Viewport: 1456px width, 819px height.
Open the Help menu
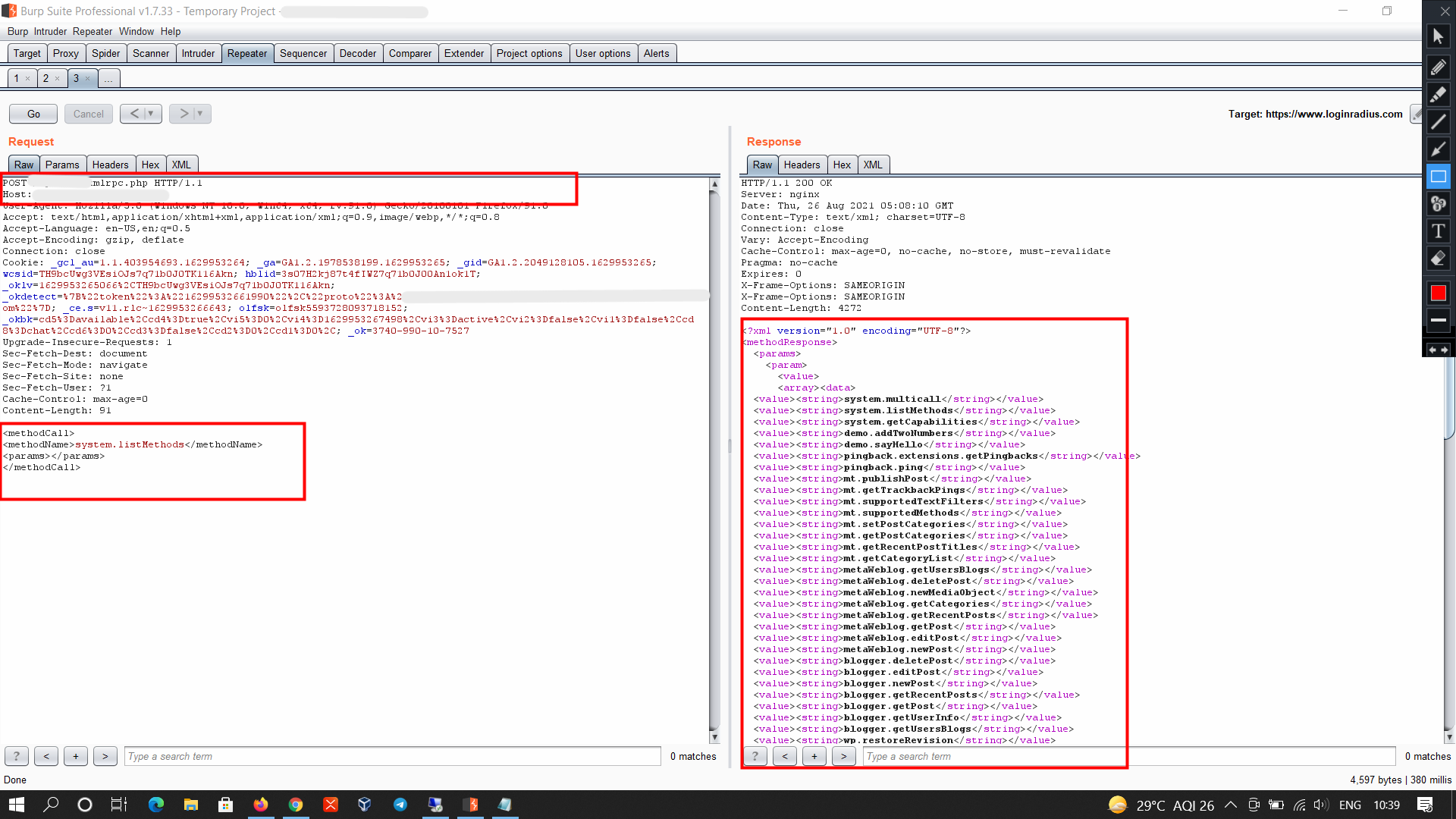pos(171,31)
